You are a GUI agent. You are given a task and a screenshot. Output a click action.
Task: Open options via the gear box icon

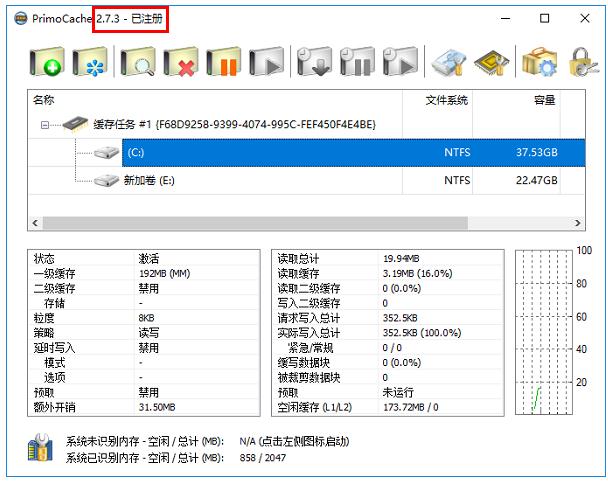click(539, 63)
